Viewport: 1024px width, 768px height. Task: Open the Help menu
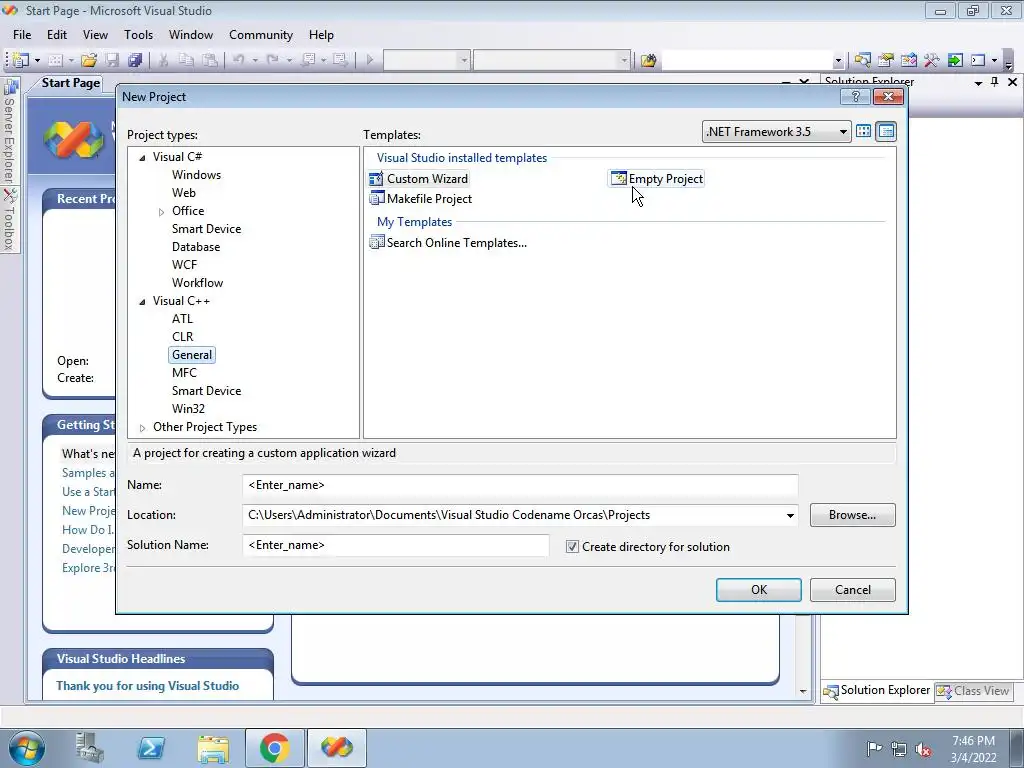321,35
